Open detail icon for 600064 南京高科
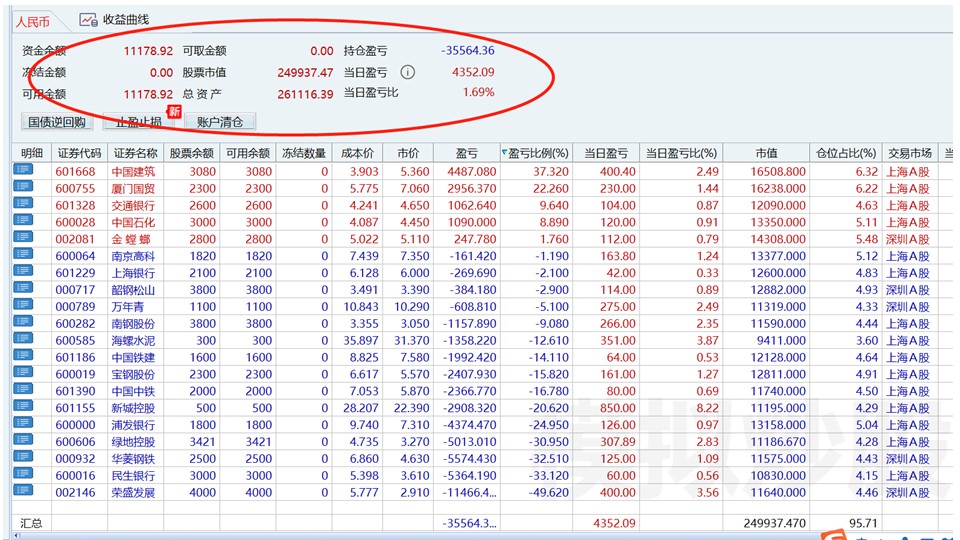This screenshot has width=960, height=540. [x=23, y=254]
